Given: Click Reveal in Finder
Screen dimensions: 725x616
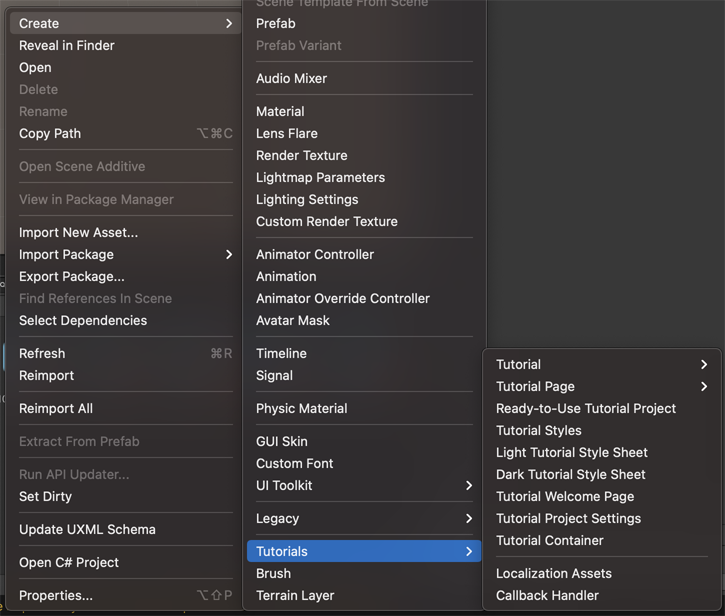Looking at the screenshot, I should pyautogui.click(x=67, y=46).
